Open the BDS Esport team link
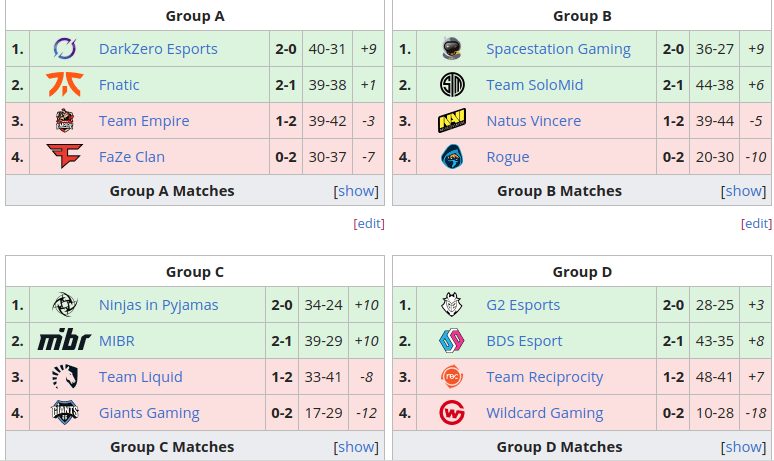 point(524,341)
